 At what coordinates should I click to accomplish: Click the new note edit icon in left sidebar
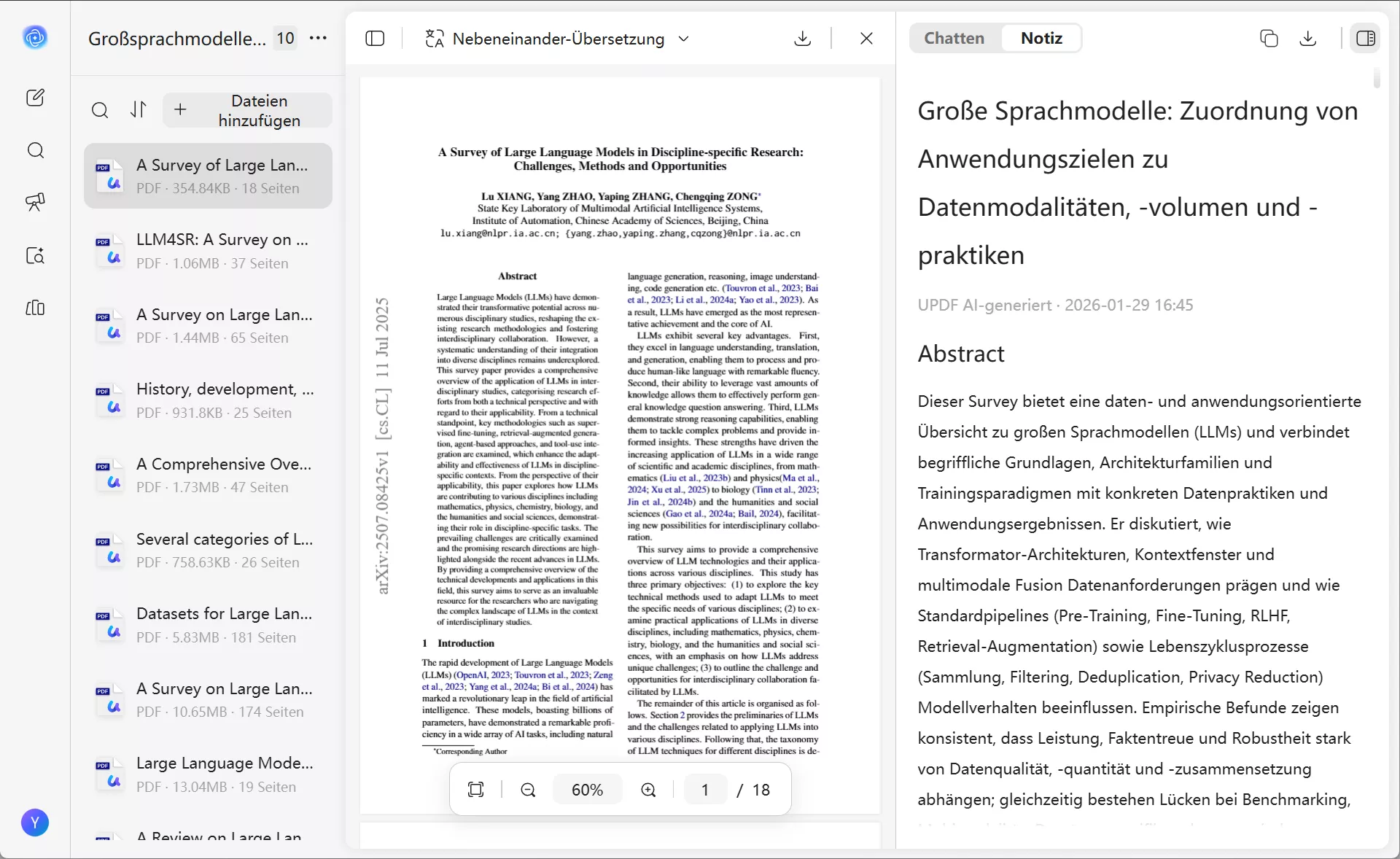click(x=35, y=98)
